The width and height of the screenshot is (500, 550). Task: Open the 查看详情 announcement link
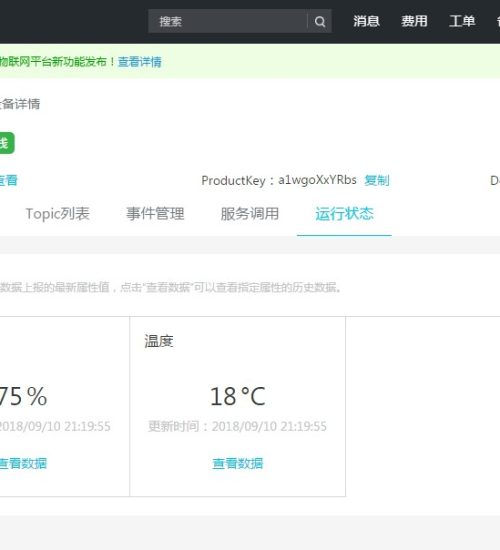[x=140, y=62]
